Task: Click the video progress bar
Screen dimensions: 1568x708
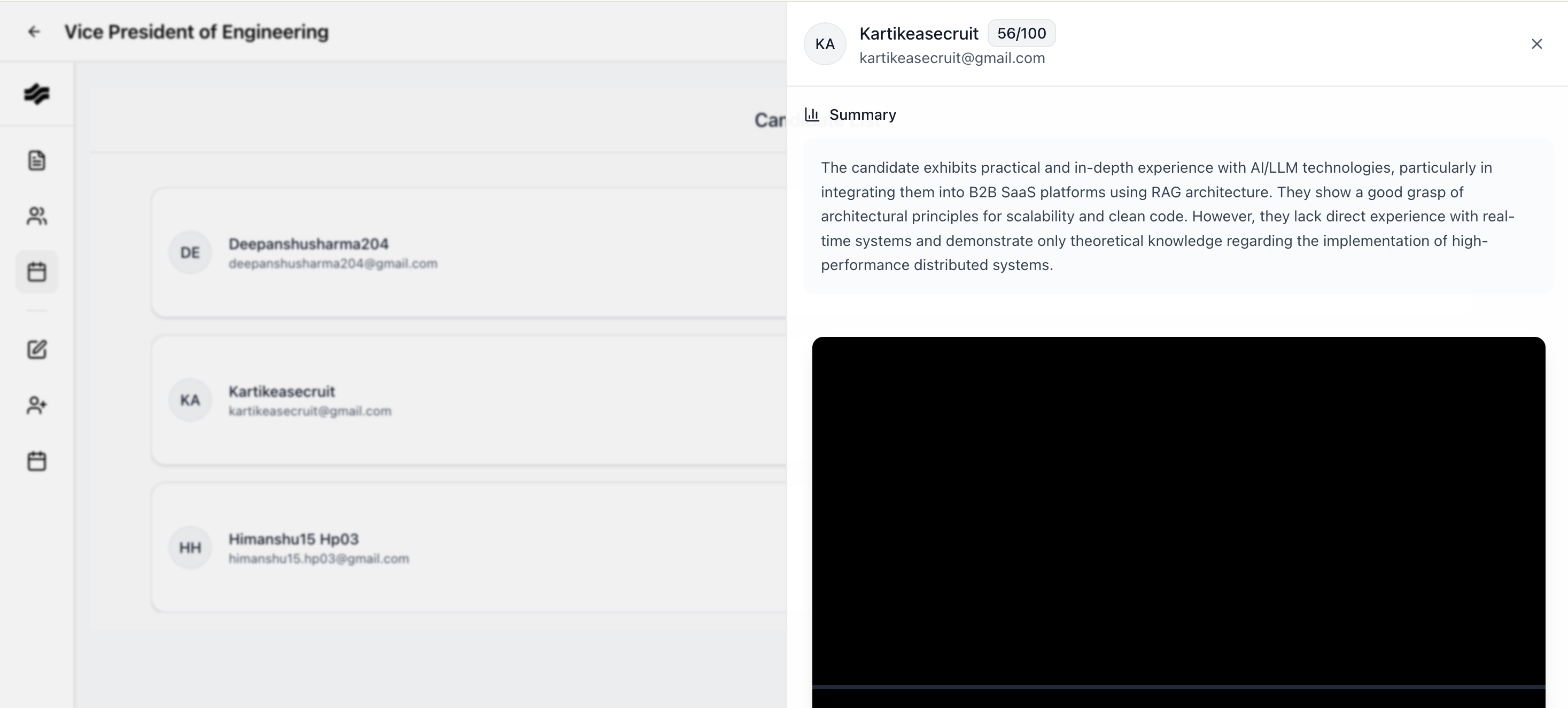Action: [1178, 687]
